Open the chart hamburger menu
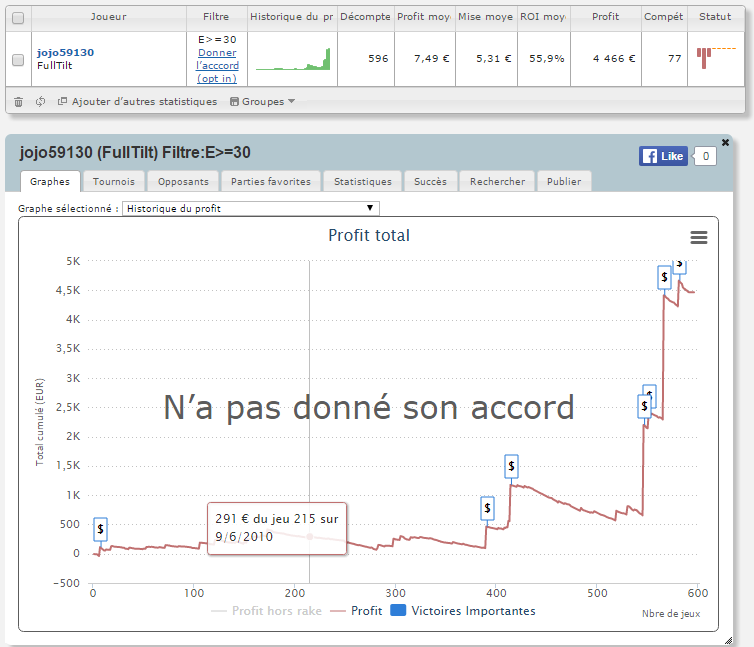 [x=698, y=237]
